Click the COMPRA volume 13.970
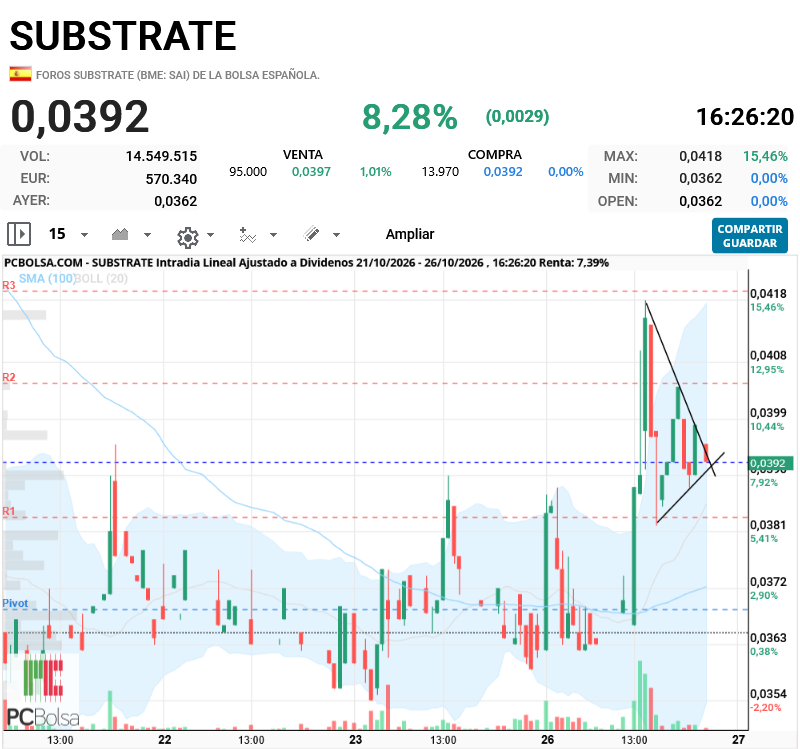Screen dimensions: 800x749 click(440, 172)
